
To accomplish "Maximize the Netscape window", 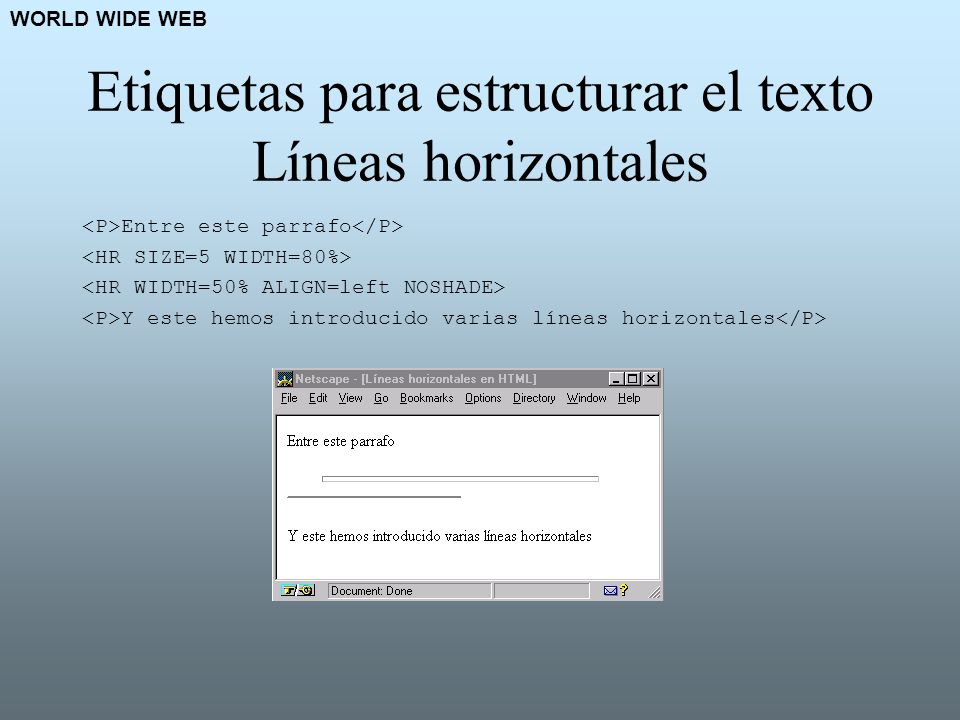I will pyautogui.click(x=632, y=379).
